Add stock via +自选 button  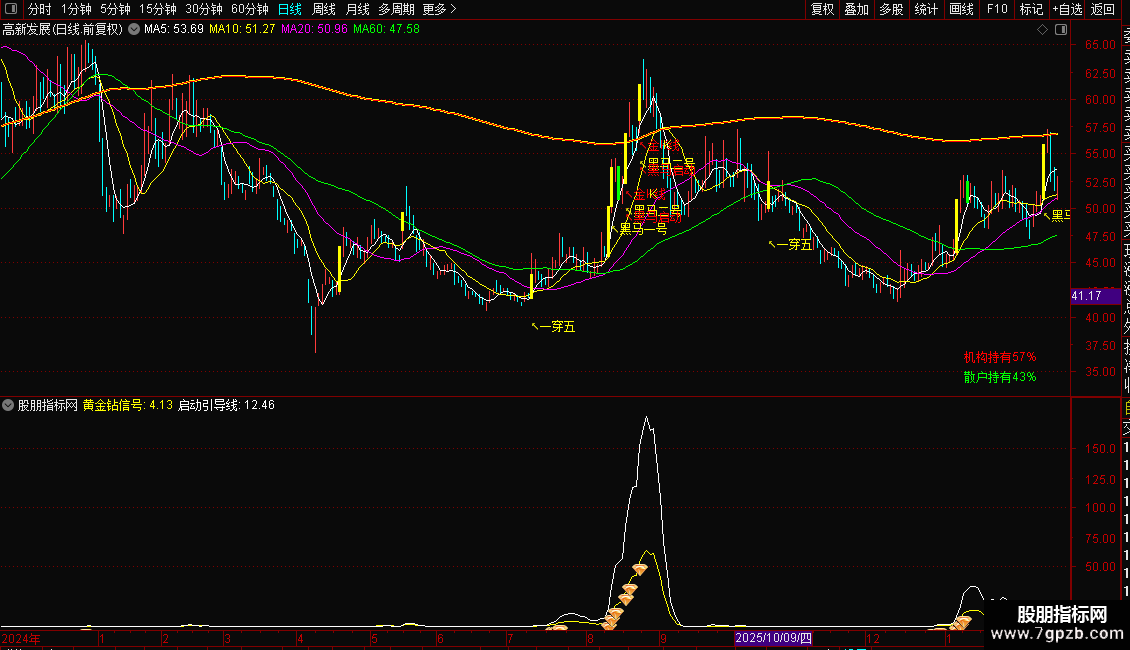tap(1067, 10)
